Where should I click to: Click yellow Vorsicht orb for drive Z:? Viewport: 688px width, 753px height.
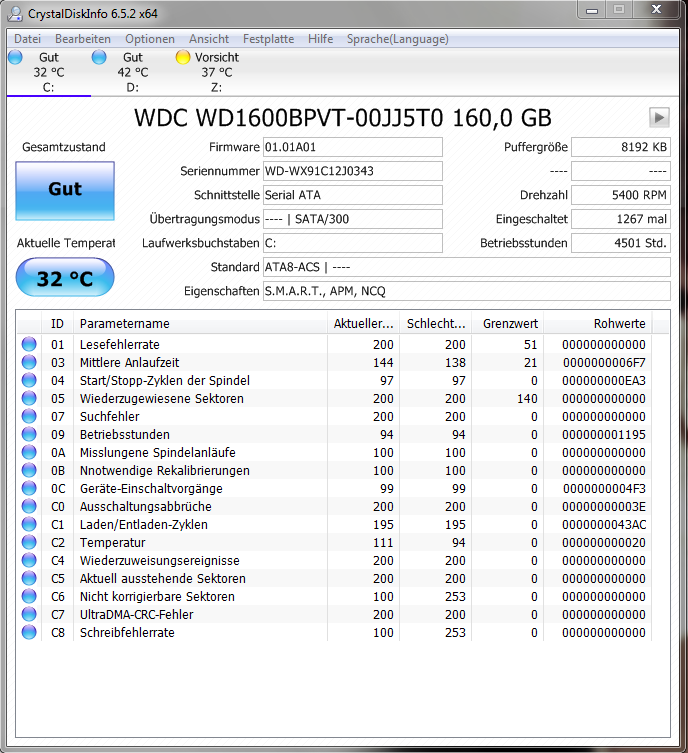coord(183,57)
